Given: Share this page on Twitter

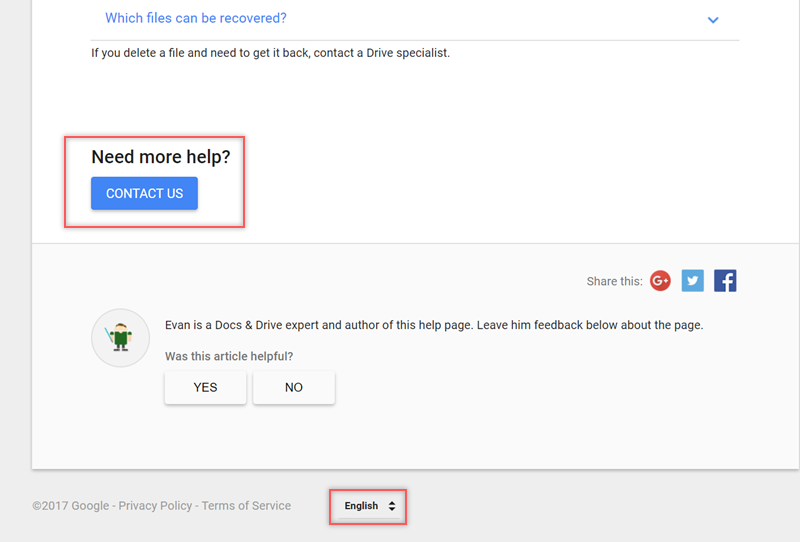Looking at the screenshot, I should click(x=693, y=281).
